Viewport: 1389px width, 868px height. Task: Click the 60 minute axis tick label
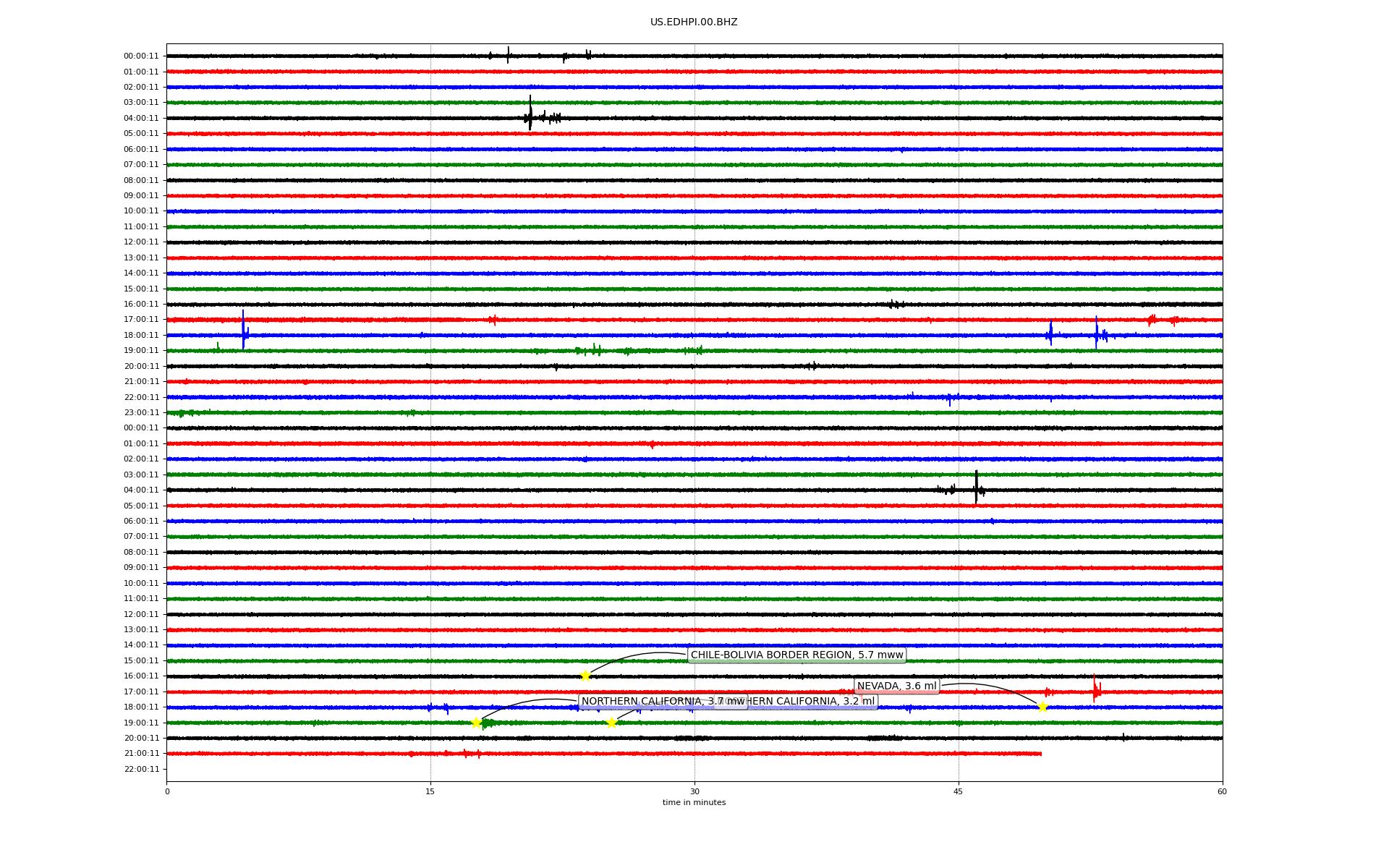point(1222,791)
